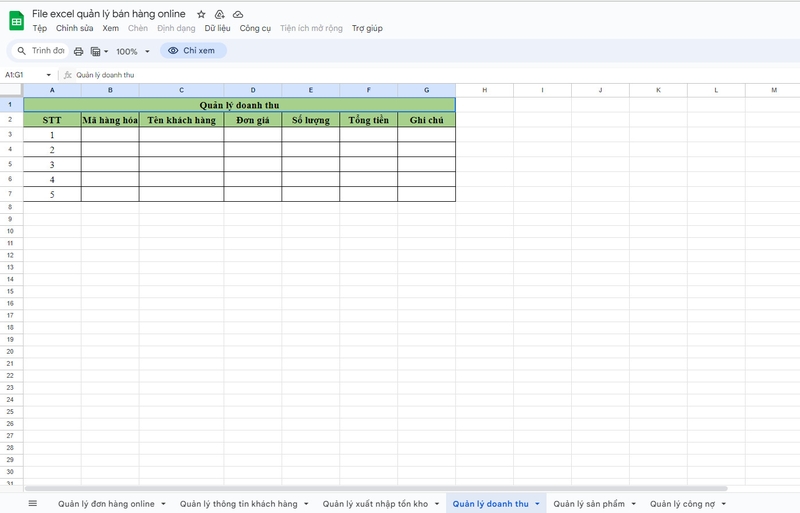800x513 pixels.
Task: Star the document title
Action: pyautogui.click(x=202, y=14)
